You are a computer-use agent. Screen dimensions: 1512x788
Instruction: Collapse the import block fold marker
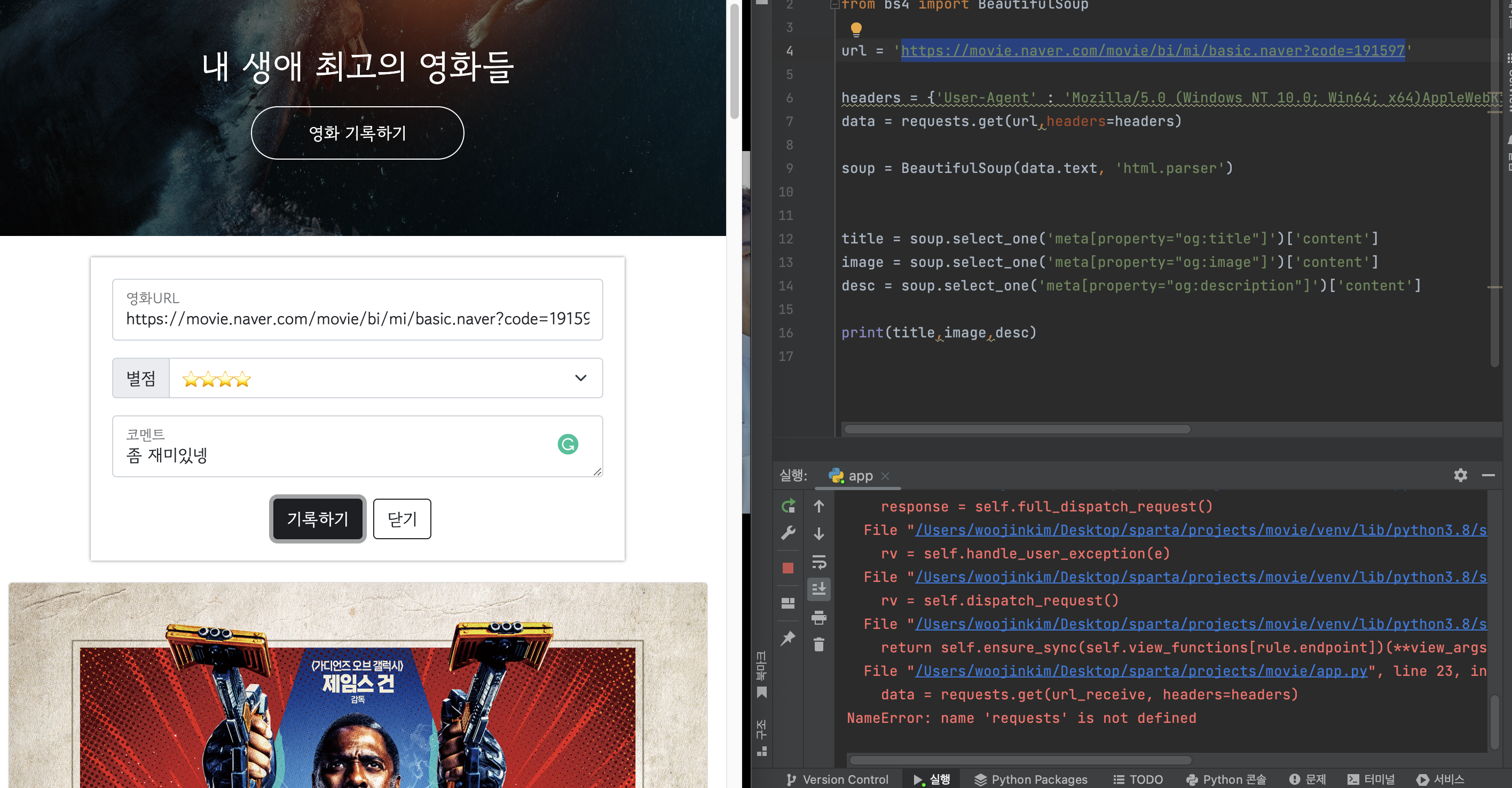(x=834, y=5)
